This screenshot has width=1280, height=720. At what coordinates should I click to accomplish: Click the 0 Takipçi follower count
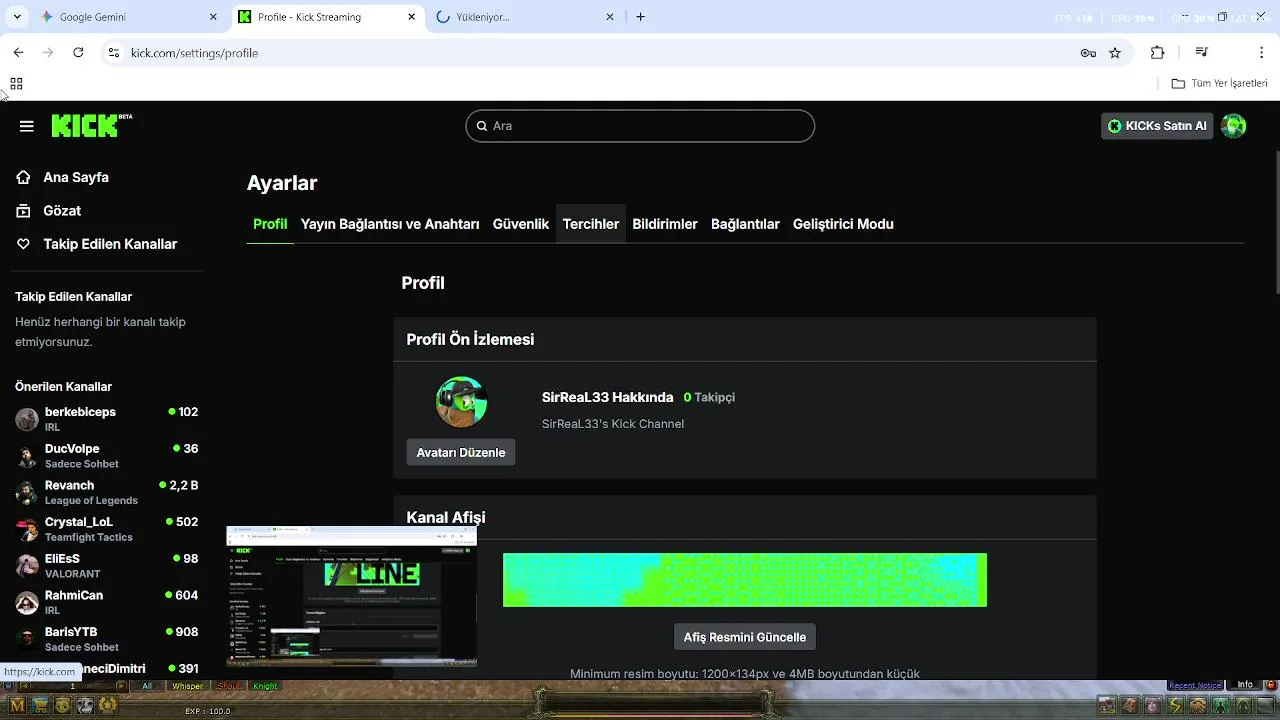tap(709, 397)
